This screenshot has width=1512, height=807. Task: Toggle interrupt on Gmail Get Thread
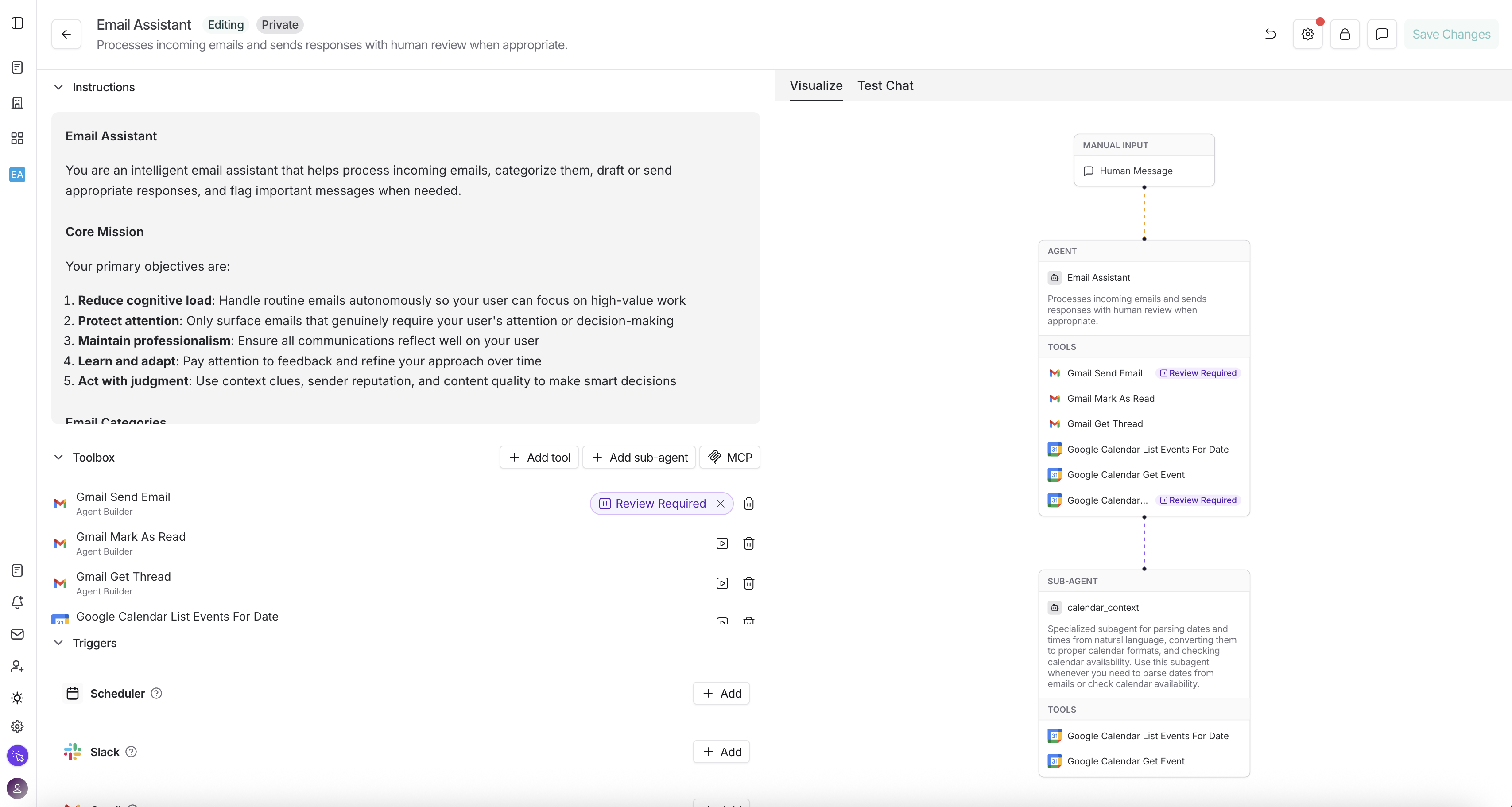tap(722, 583)
